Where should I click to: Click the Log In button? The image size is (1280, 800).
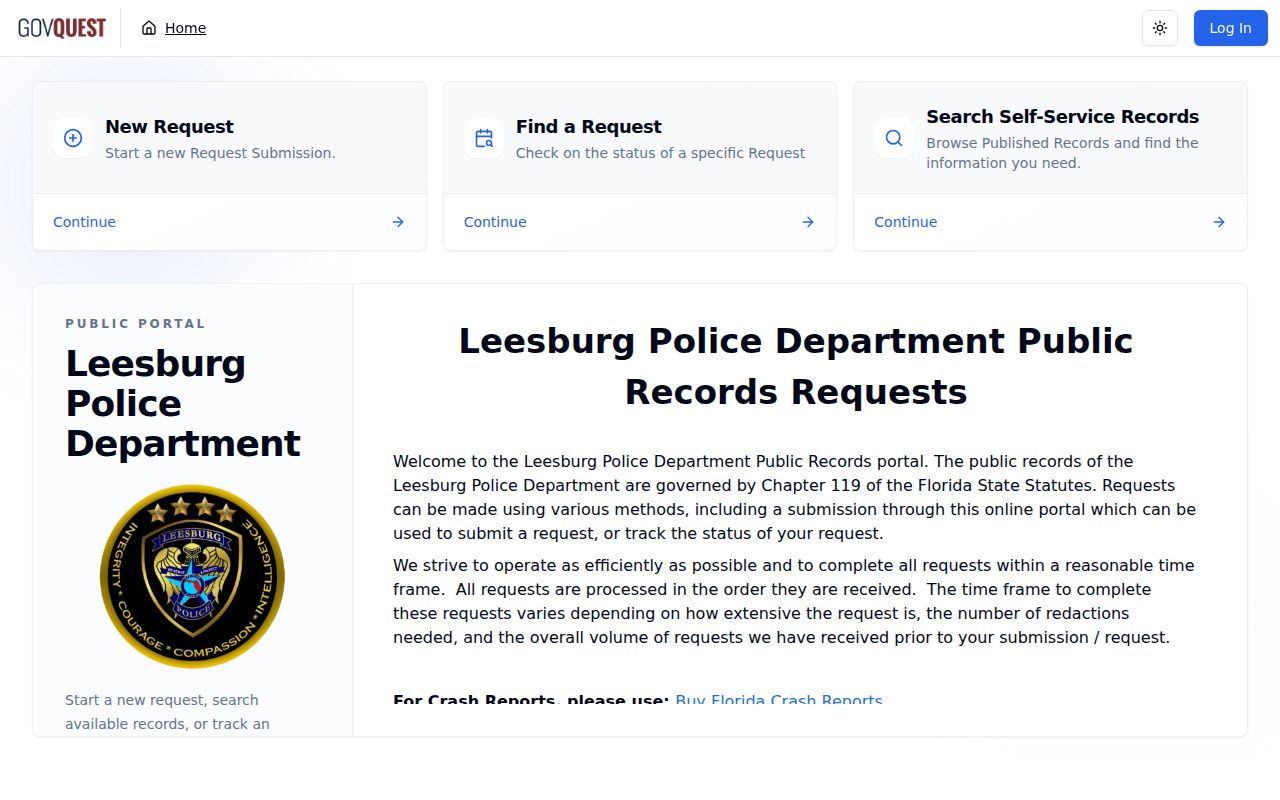(x=1230, y=28)
